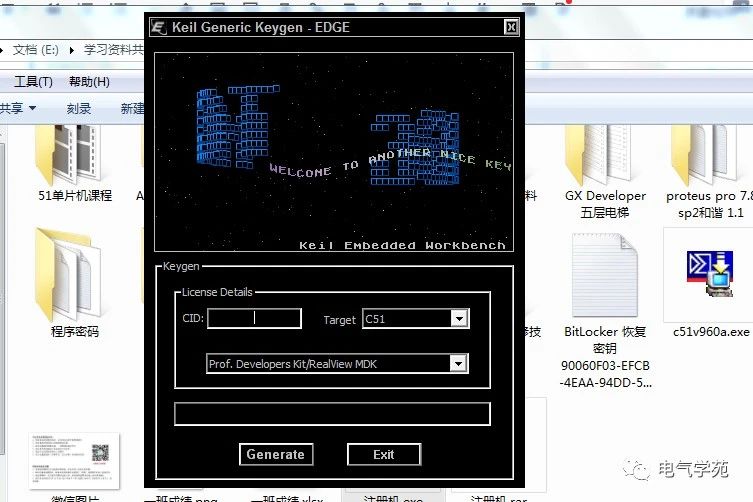Select the 程序密码 folder icon
The image size is (753, 502).
pyautogui.click(x=69, y=275)
